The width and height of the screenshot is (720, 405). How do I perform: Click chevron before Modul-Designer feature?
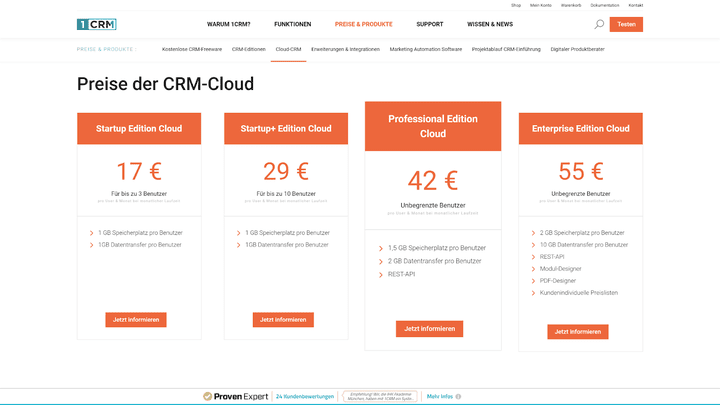(x=533, y=269)
